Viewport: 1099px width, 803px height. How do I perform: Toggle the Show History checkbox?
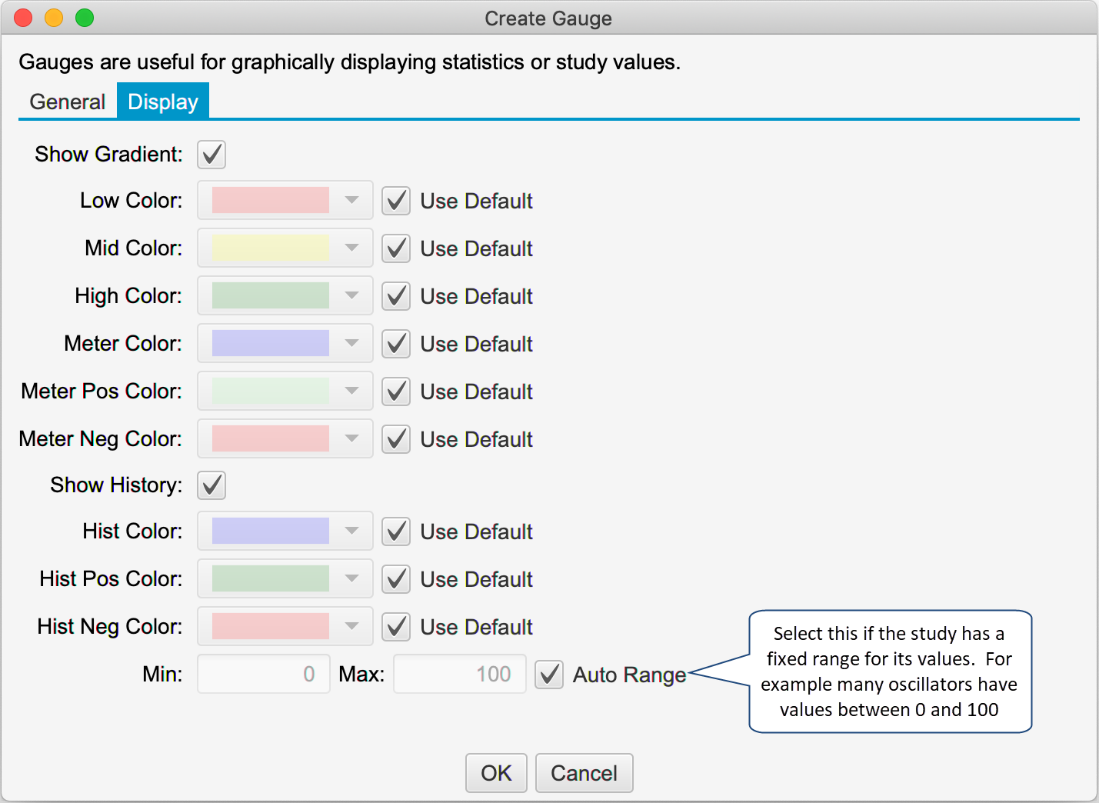click(212, 486)
